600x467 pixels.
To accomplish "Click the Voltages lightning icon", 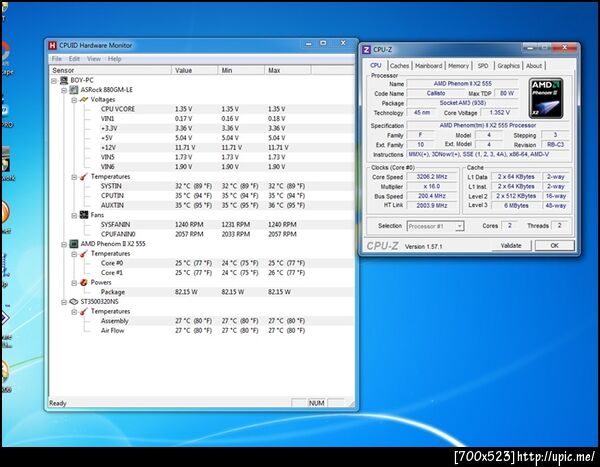I will coord(83,100).
